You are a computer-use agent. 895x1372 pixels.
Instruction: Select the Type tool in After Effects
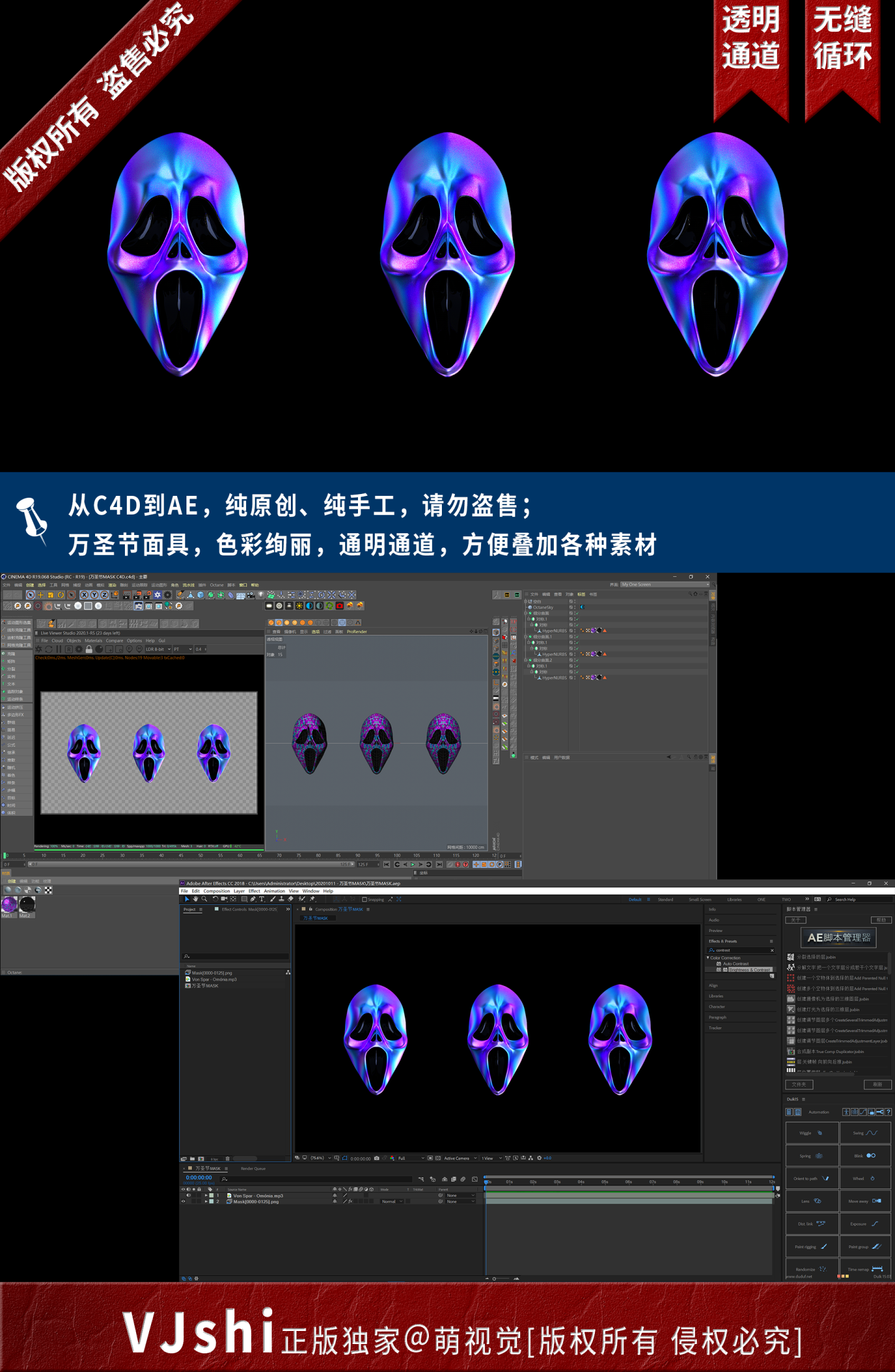[x=262, y=899]
